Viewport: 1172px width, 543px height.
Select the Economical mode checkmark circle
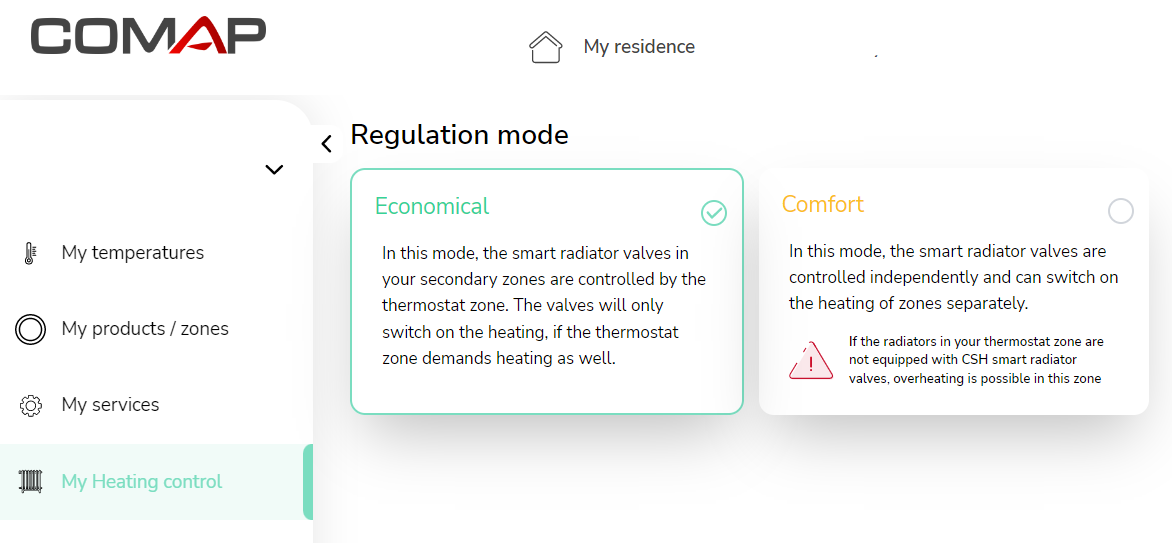click(x=714, y=213)
